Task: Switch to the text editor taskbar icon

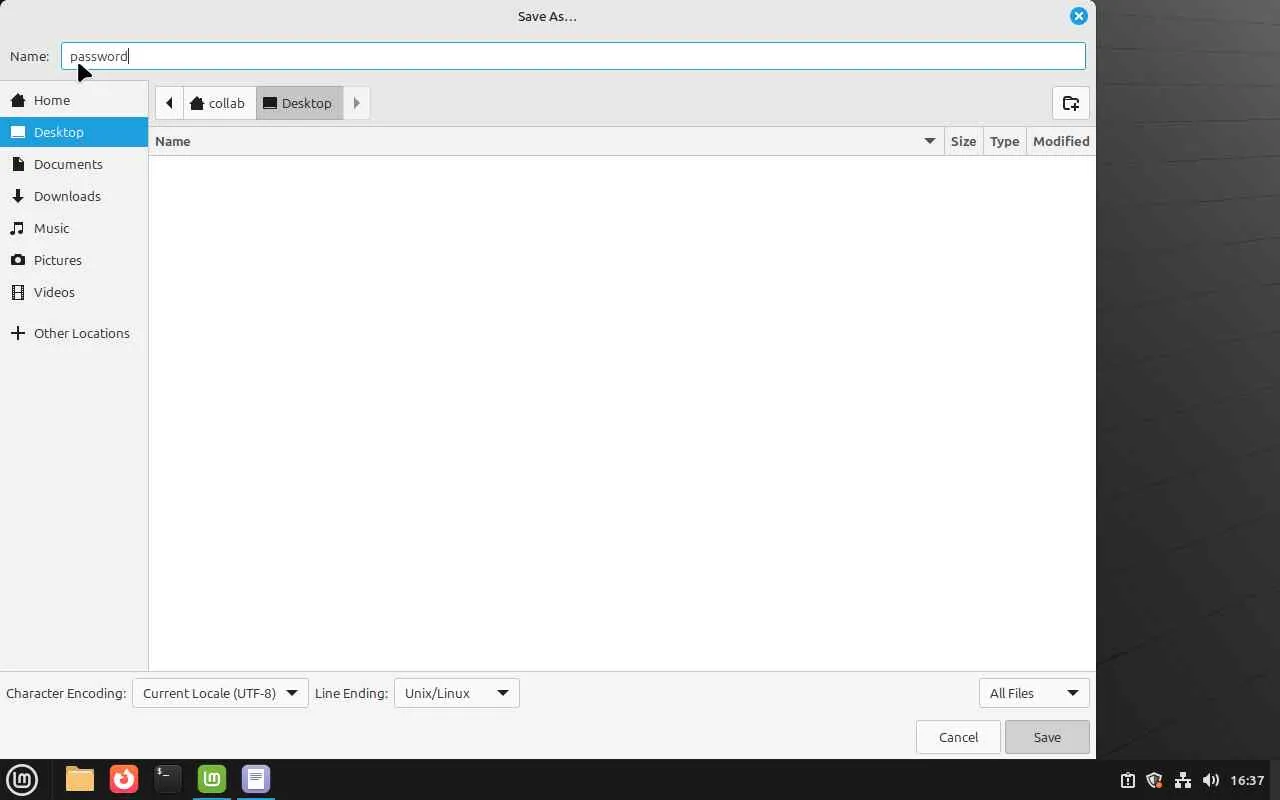Action: click(256, 778)
